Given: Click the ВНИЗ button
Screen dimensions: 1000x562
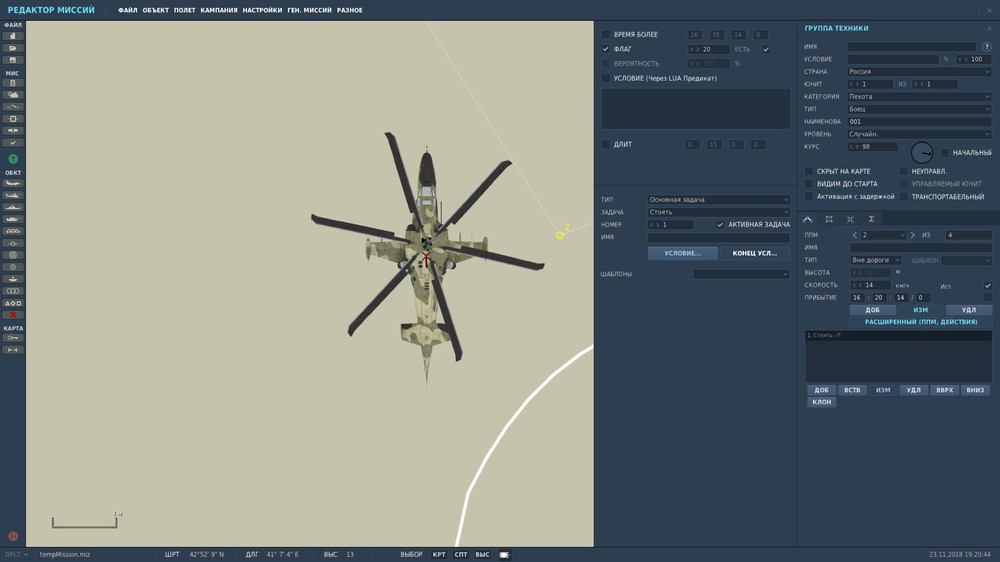Looking at the screenshot, I should (x=975, y=390).
